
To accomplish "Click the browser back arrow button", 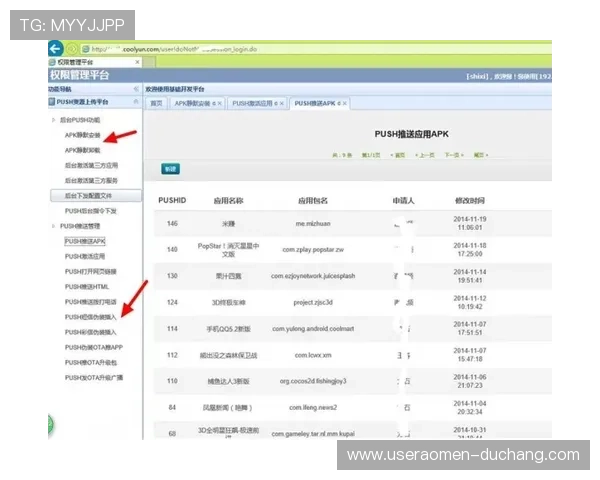I will tap(55, 49).
